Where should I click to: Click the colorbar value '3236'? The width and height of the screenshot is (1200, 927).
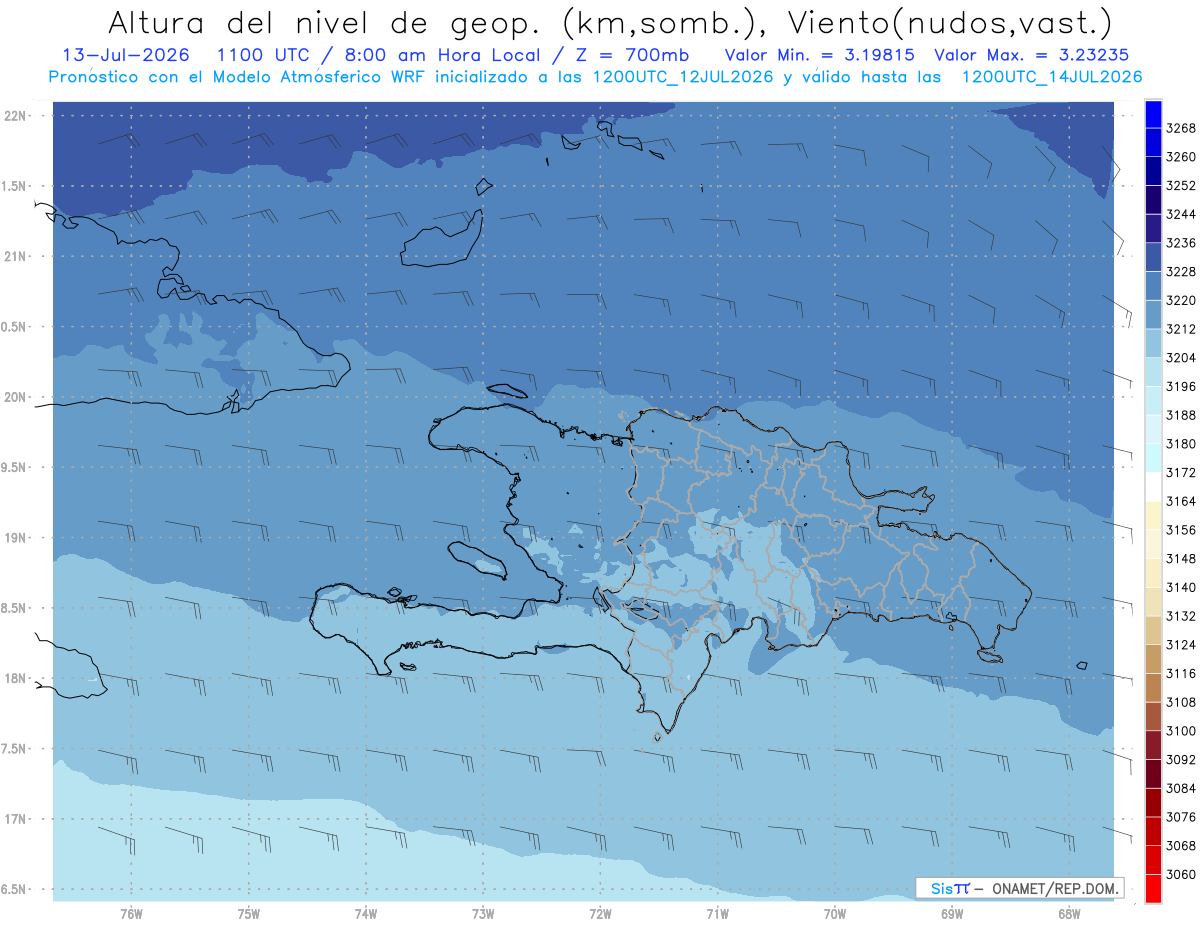[x=1181, y=243]
